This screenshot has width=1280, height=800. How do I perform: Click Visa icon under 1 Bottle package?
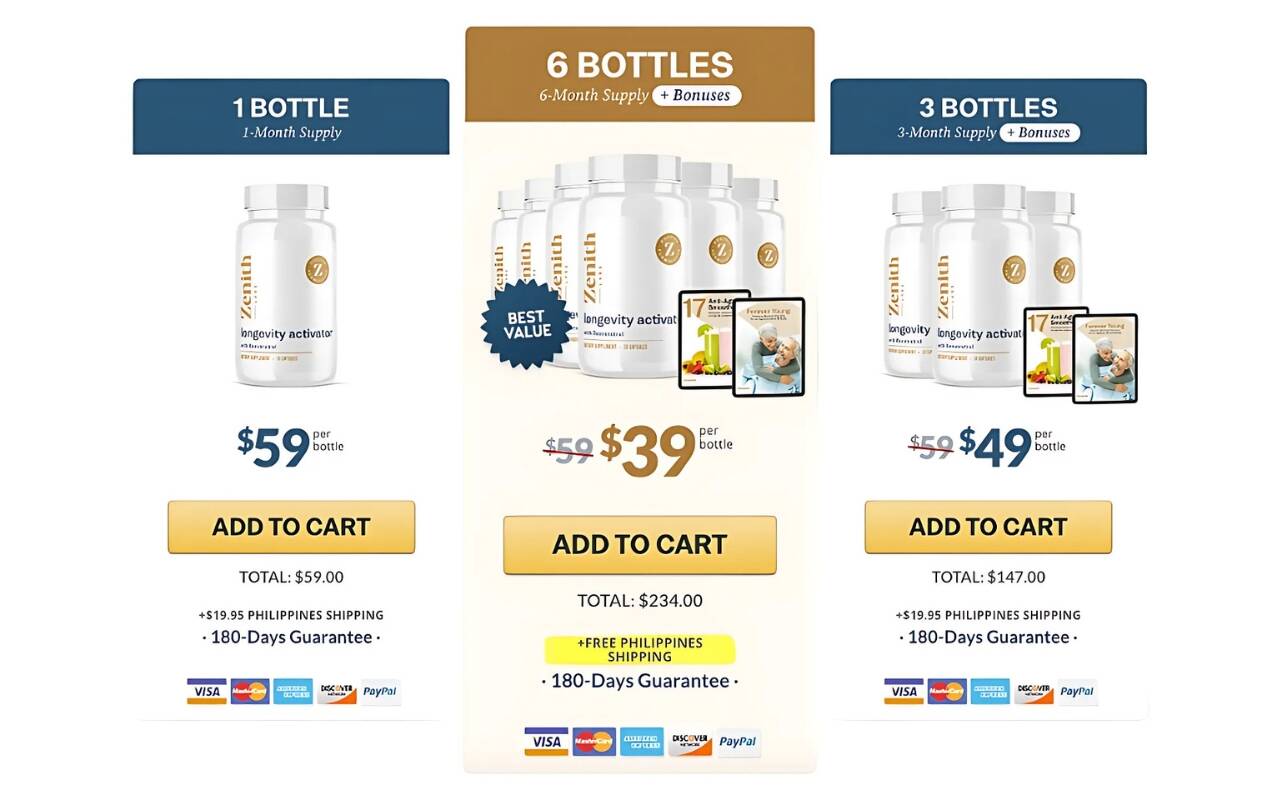tap(207, 691)
